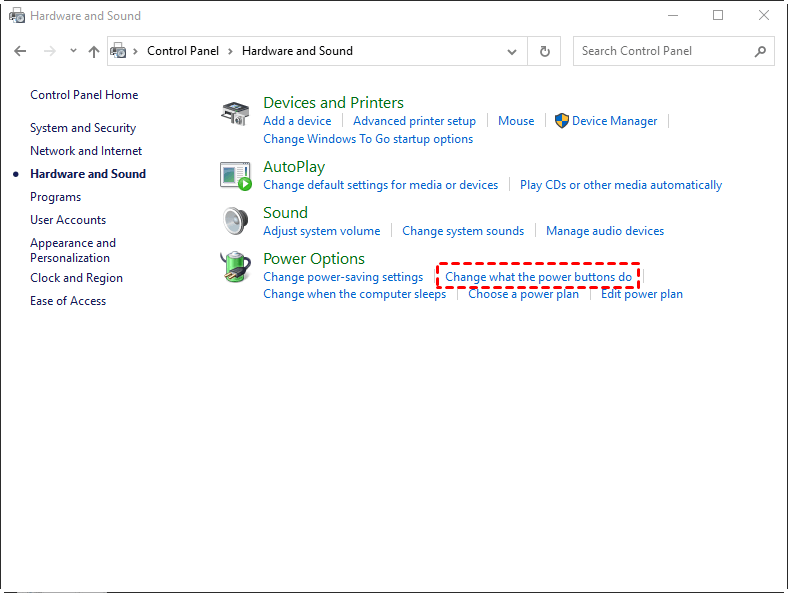Viewport: 788px width, 593px height.
Task: Click Add a device
Action: coord(297,121)
